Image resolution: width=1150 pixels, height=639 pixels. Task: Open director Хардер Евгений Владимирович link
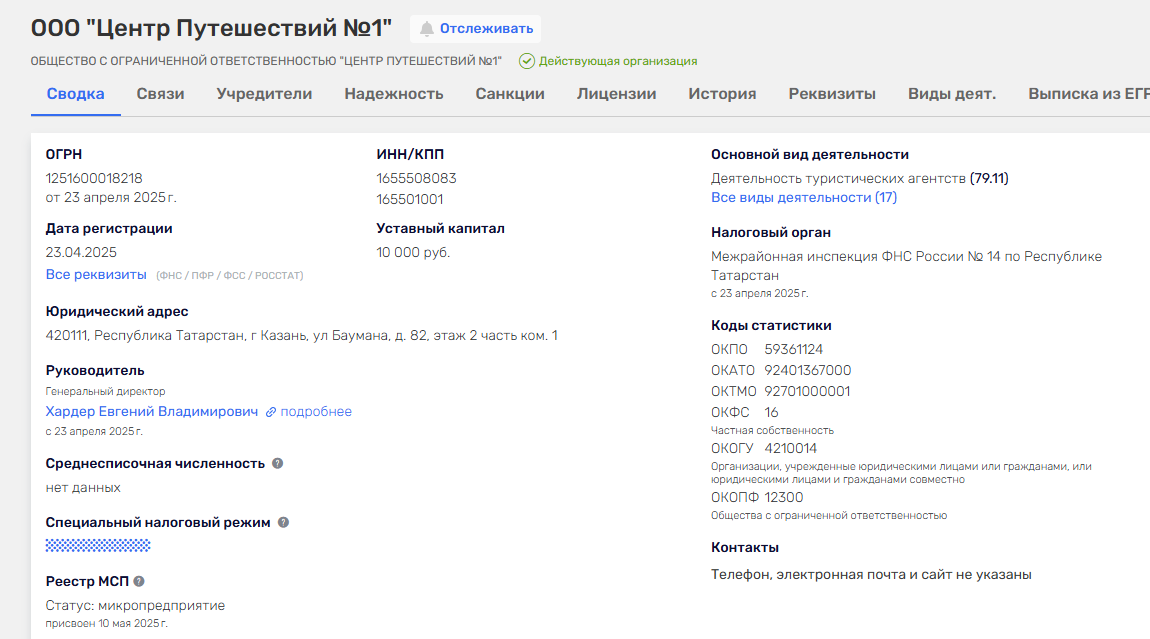(152, 412)
